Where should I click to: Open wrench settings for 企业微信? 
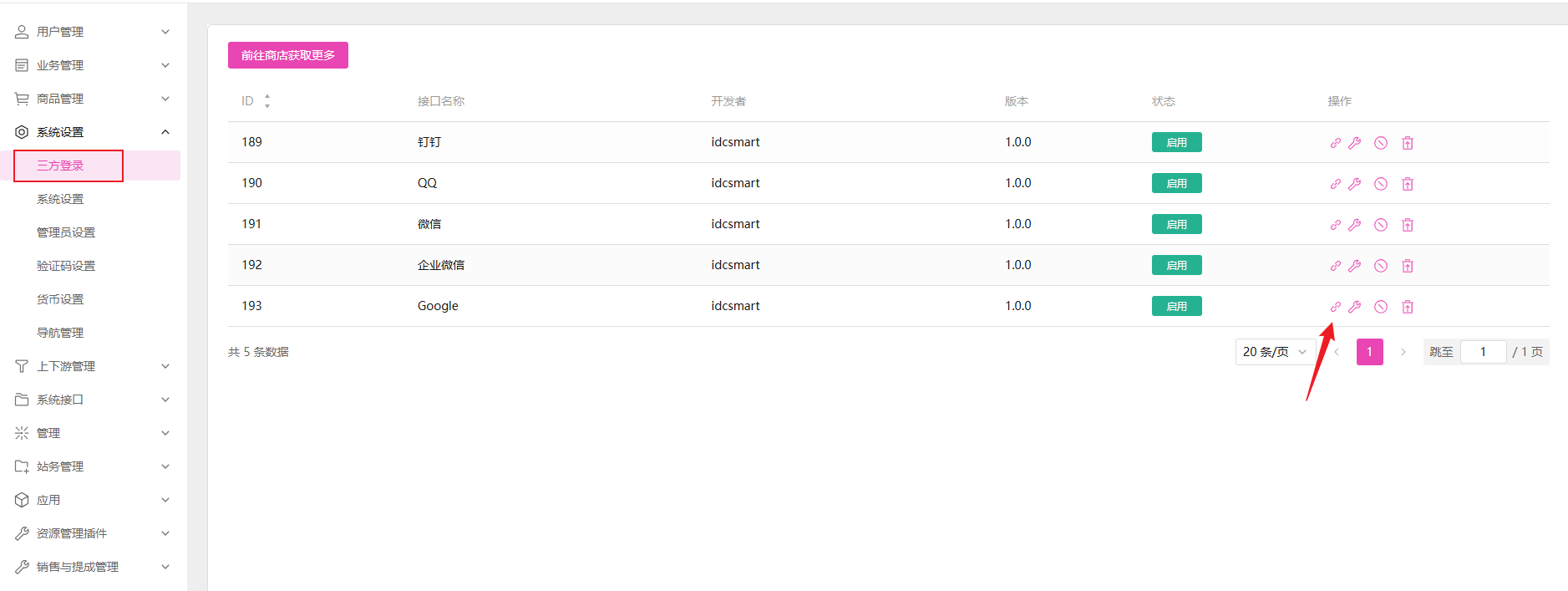pyautogui.click(x=1355, y=266)
